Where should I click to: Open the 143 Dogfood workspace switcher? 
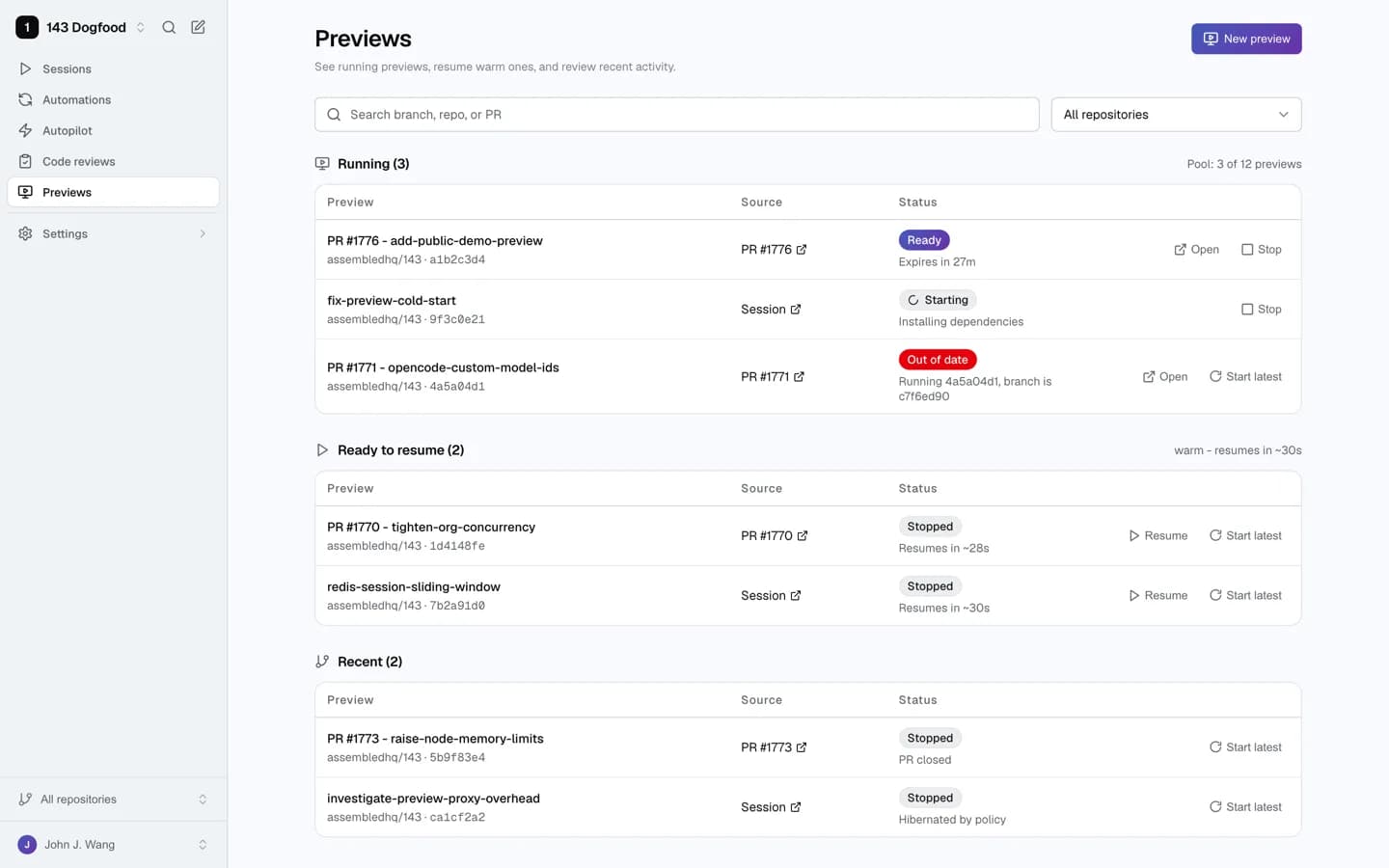pyautogui.click(x=81, y=27)
